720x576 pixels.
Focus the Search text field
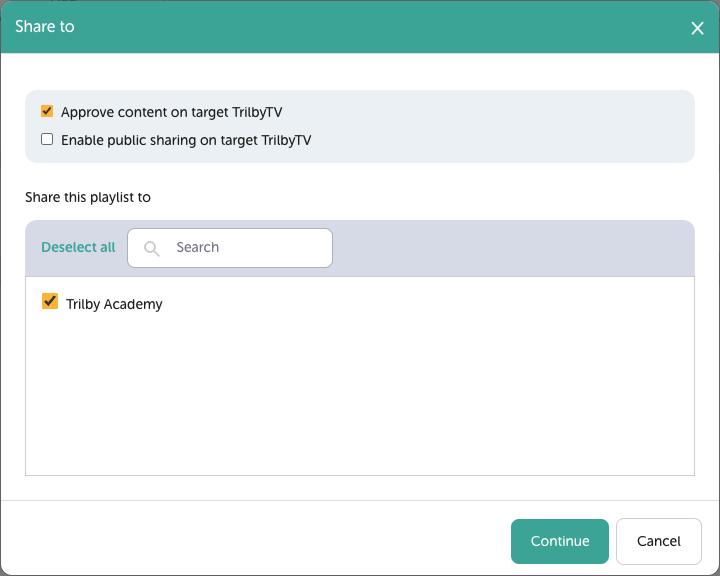tap(245, 248)
